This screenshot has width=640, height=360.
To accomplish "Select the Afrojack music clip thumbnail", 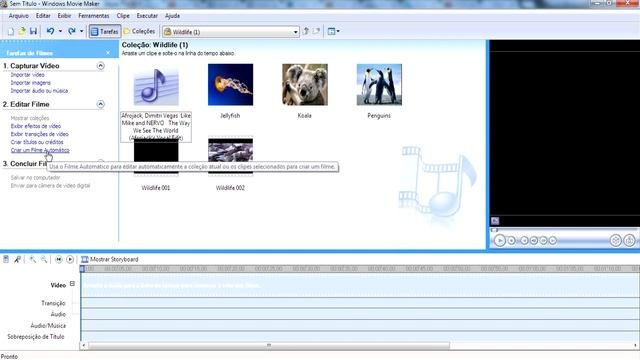I will click(156, 86).
